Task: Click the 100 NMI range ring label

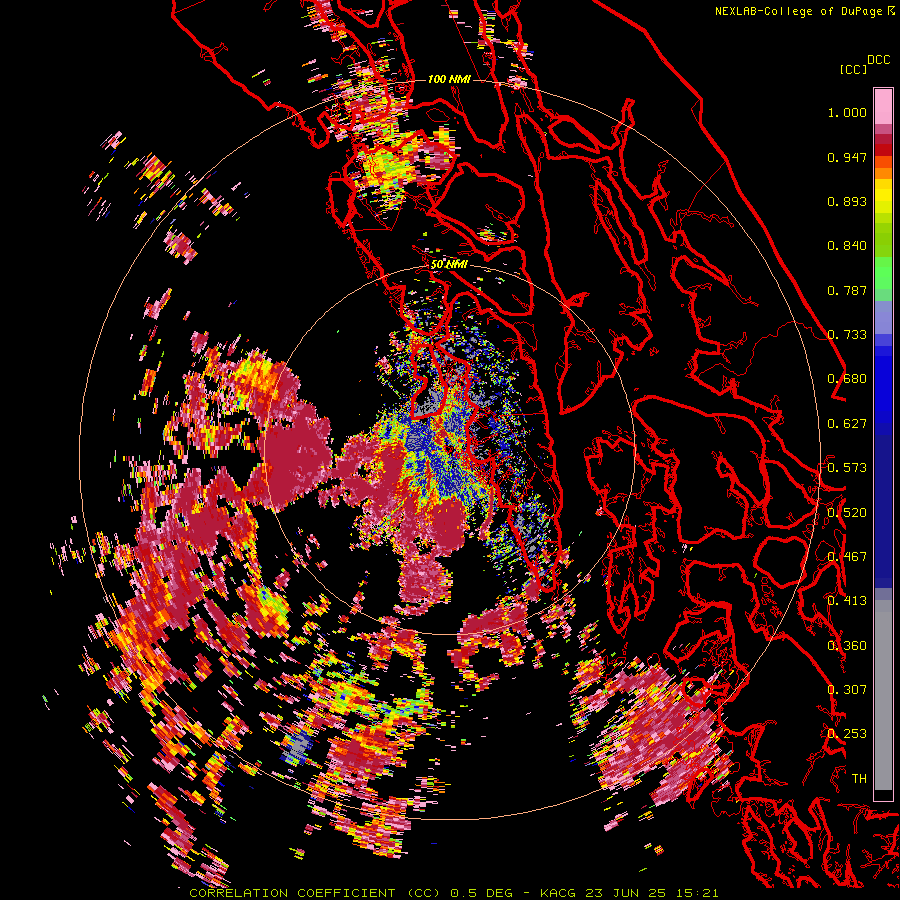Action: point(449,79)
